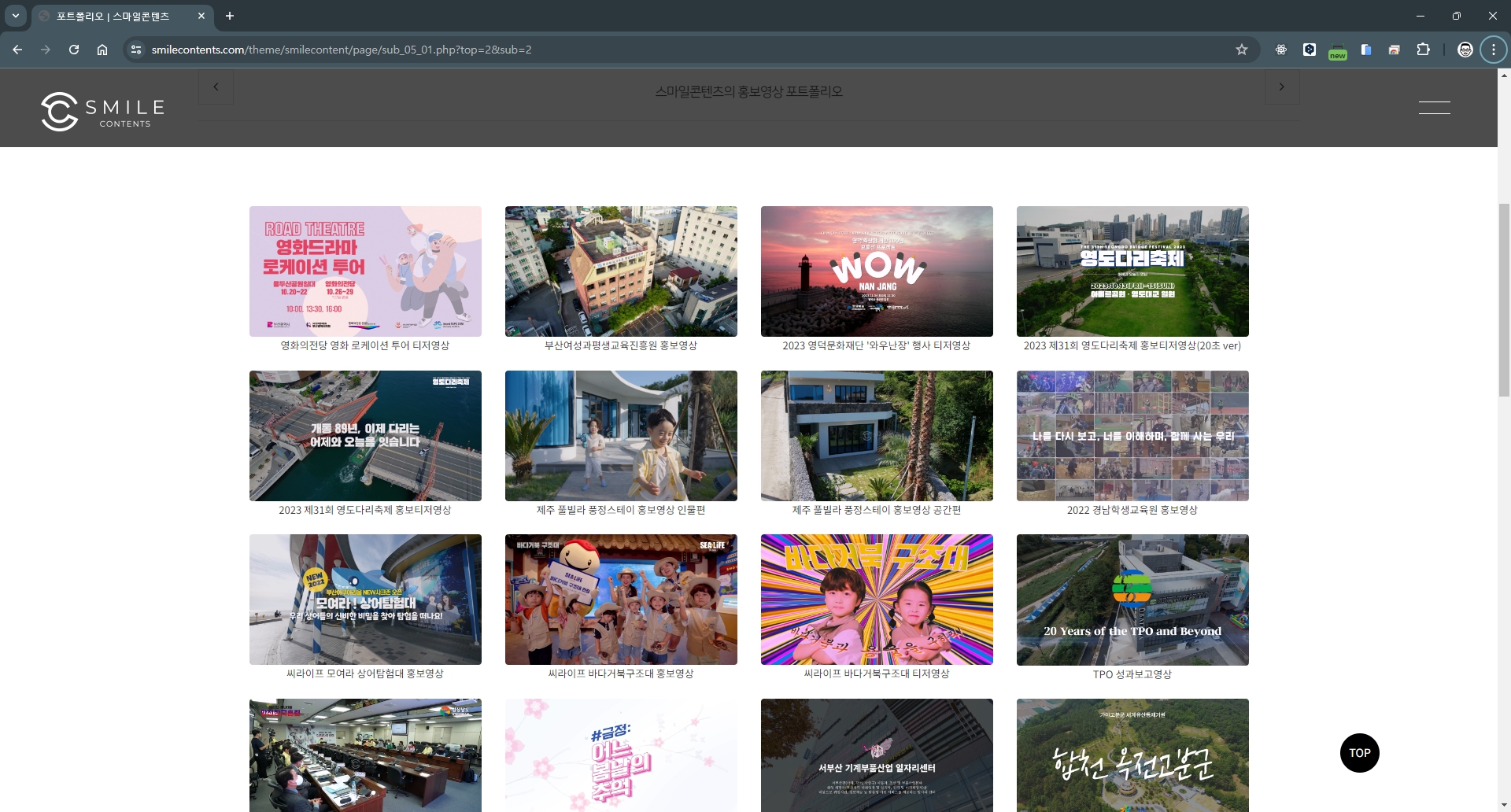Go to the browser home page
This screenshot has height=812, width=1511.
pyautogui.click(x=102, y=50)
